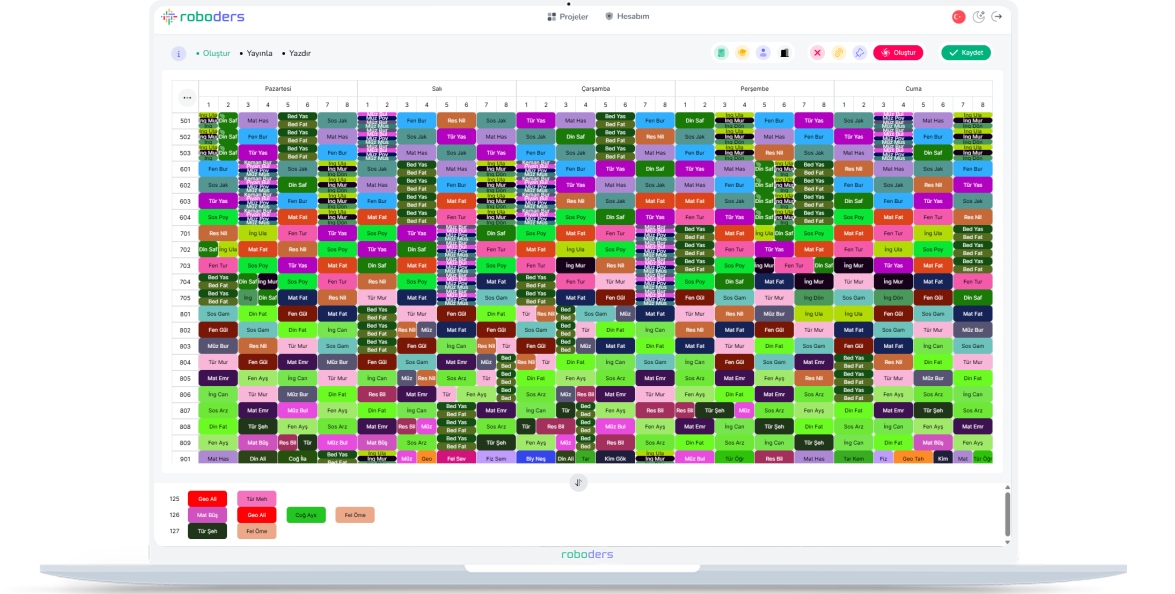Screen dimensions: 1175x594
Task: Click the Salı day header
Action: [x=437, y=88]
